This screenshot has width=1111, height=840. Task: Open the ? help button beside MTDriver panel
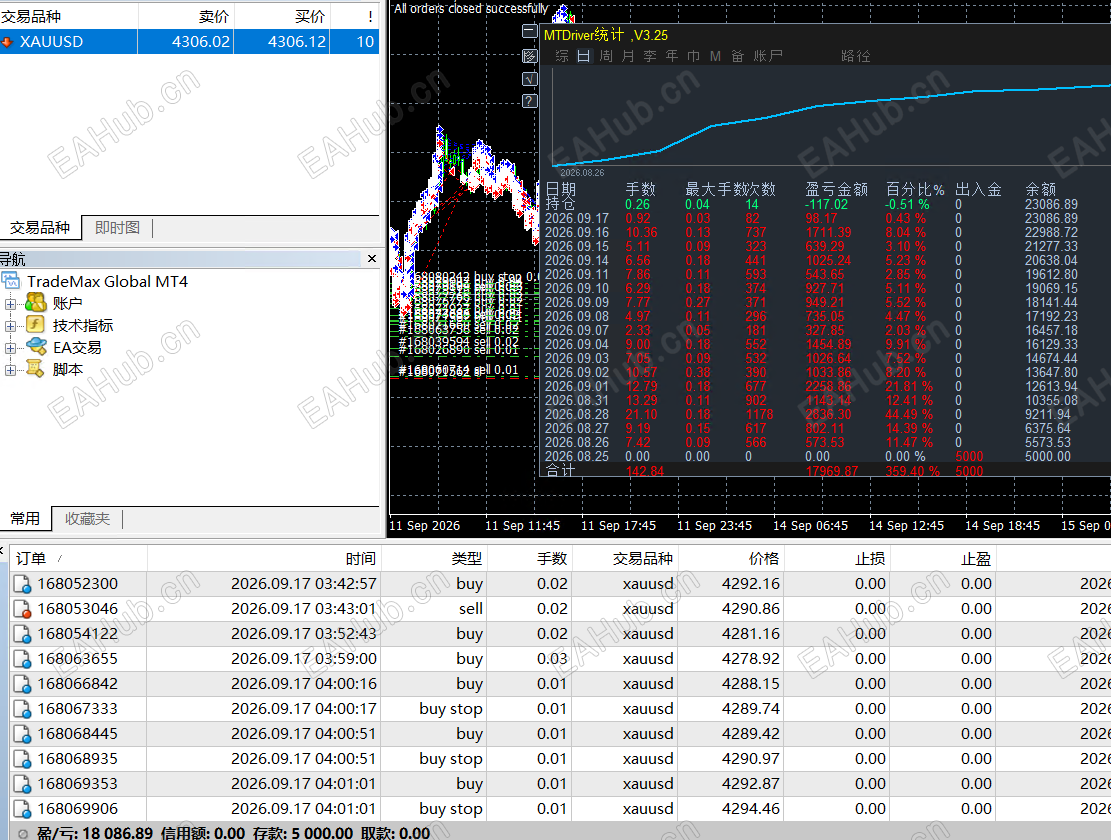(529, 101)
